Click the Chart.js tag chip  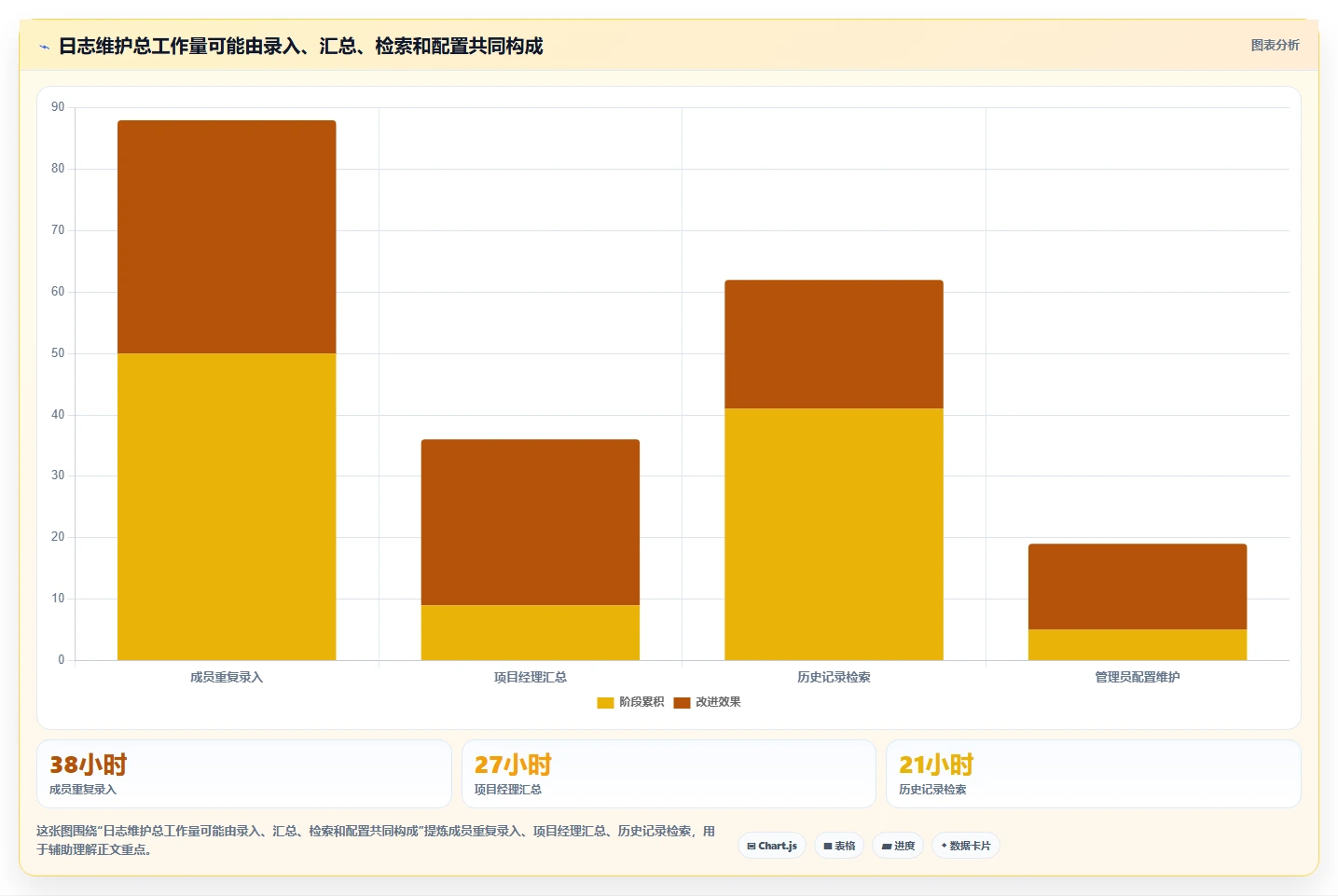[772, 846]
